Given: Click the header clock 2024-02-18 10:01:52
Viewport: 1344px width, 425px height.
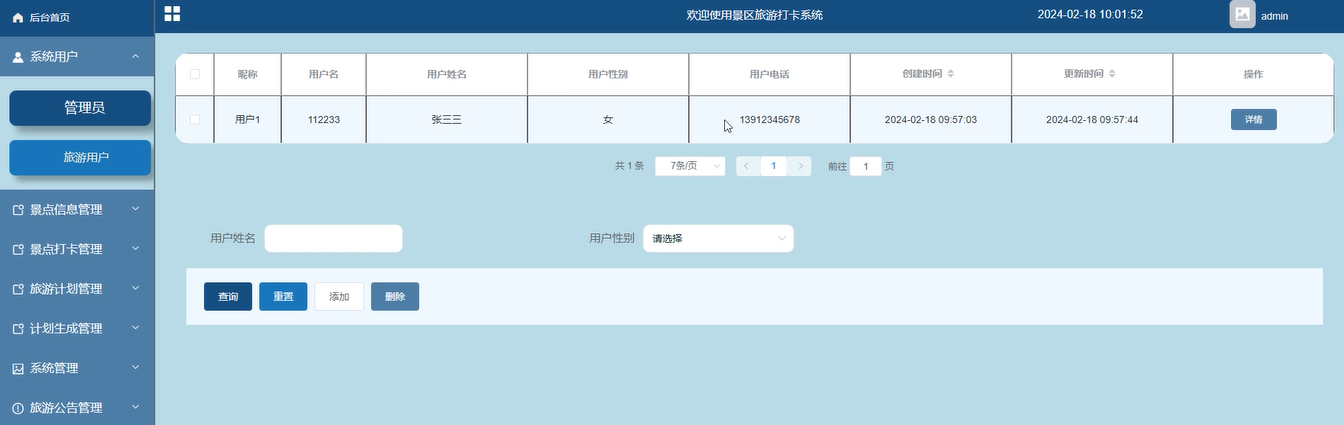Looking at the screenshot, I should tap(1090, 15).
